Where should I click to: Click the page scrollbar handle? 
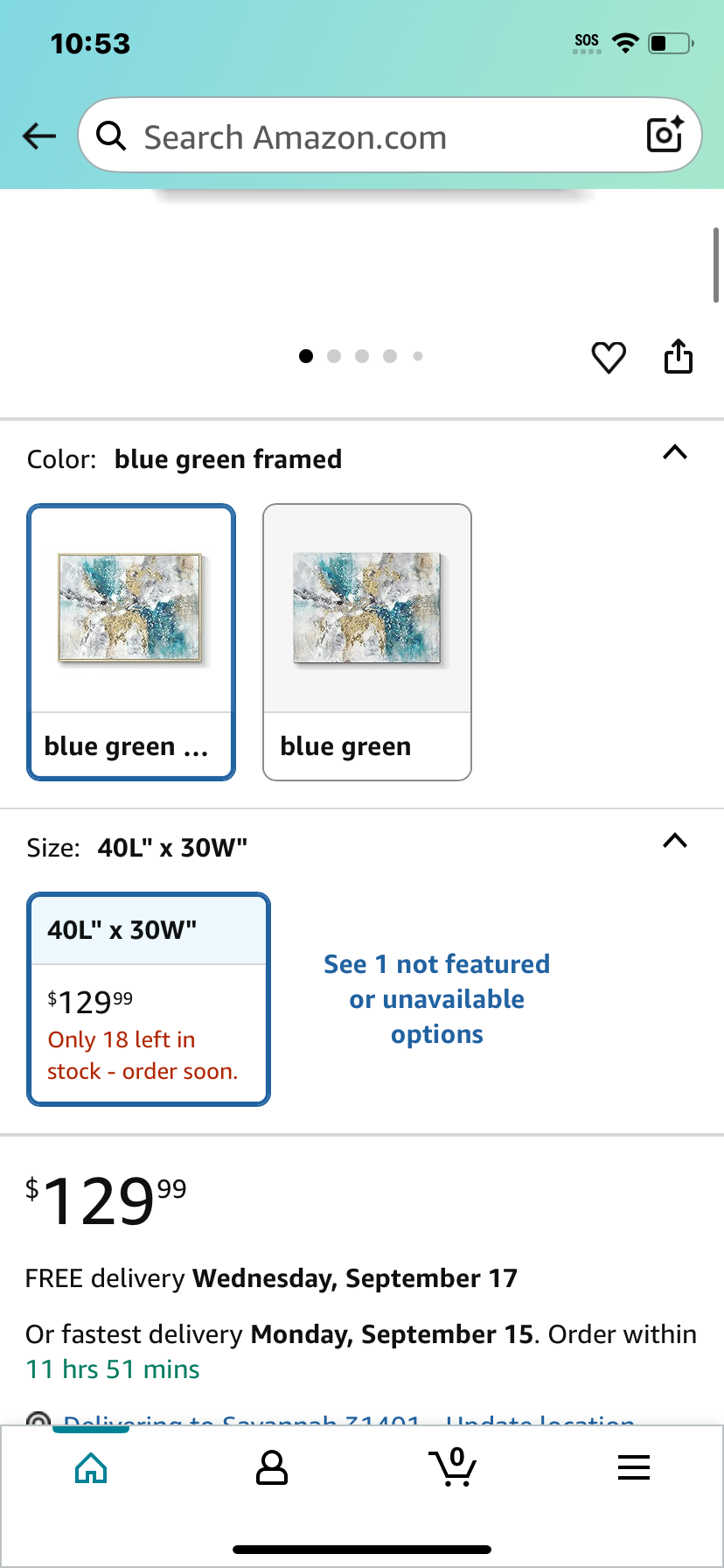tap(716, 265)
